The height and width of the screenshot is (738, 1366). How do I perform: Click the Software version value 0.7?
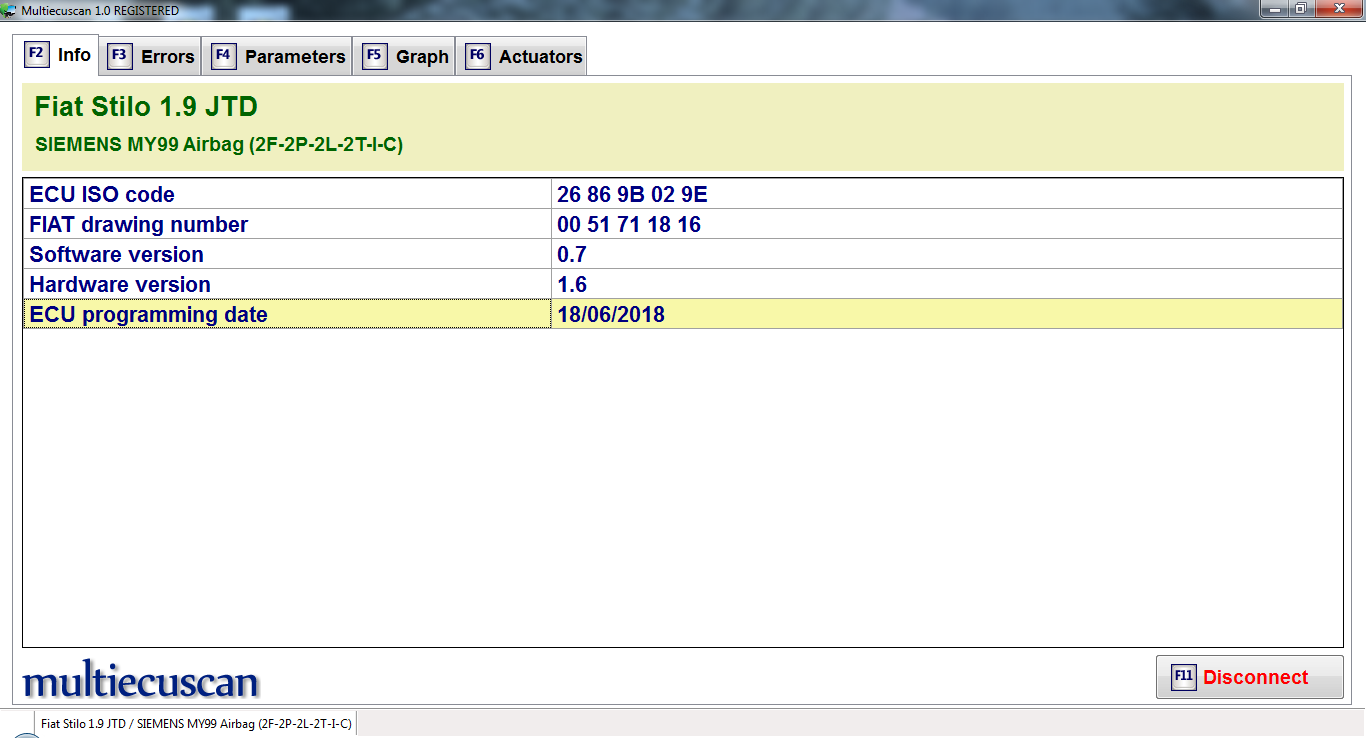(x=572, y=254)
